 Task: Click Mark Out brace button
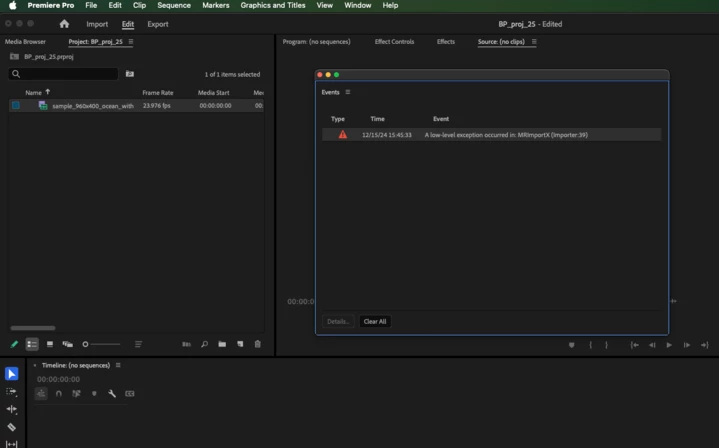click(x=606, y=345)
